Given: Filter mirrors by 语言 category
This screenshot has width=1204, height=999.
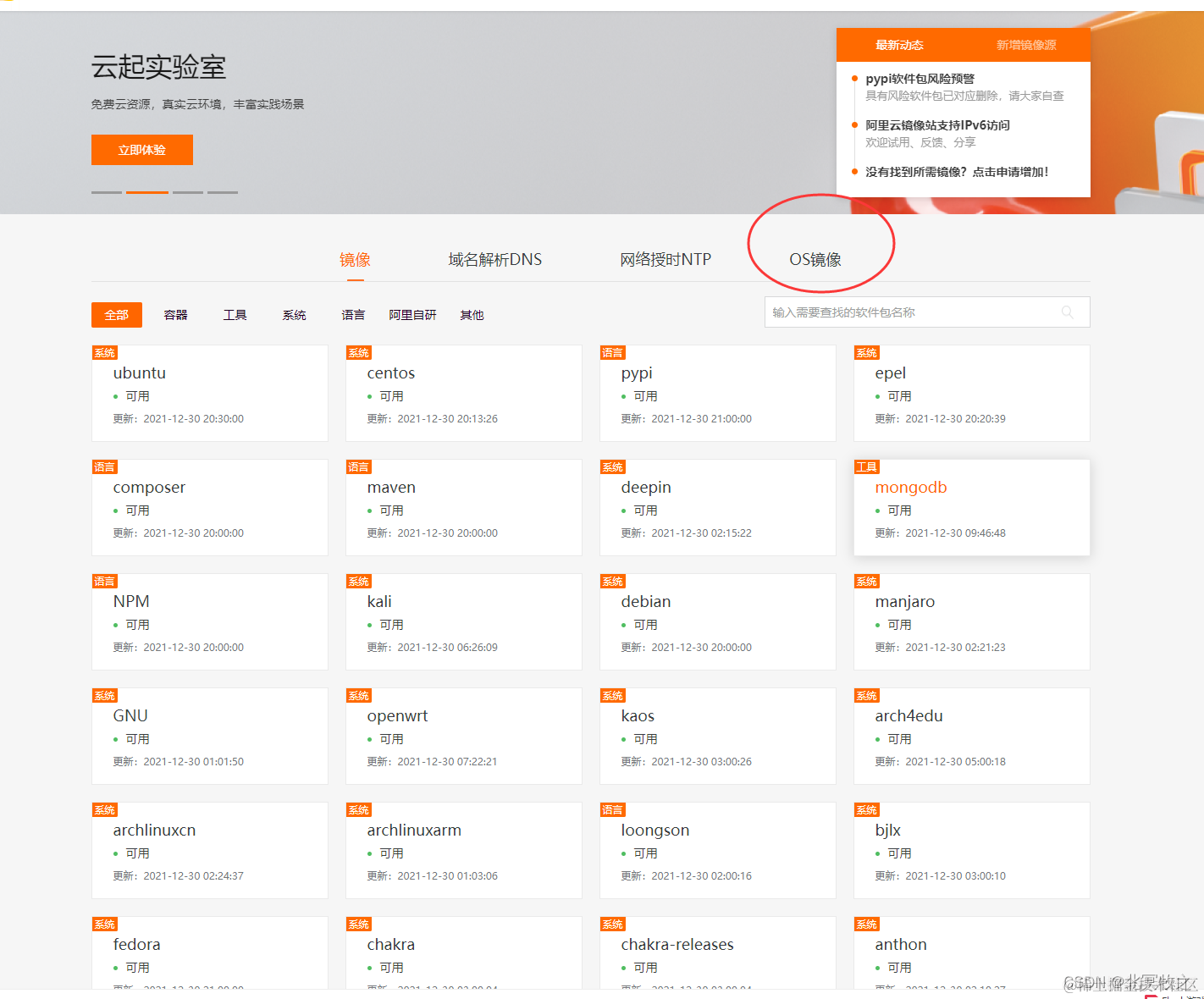Looking at the screenshot, I should coord(353,315).
